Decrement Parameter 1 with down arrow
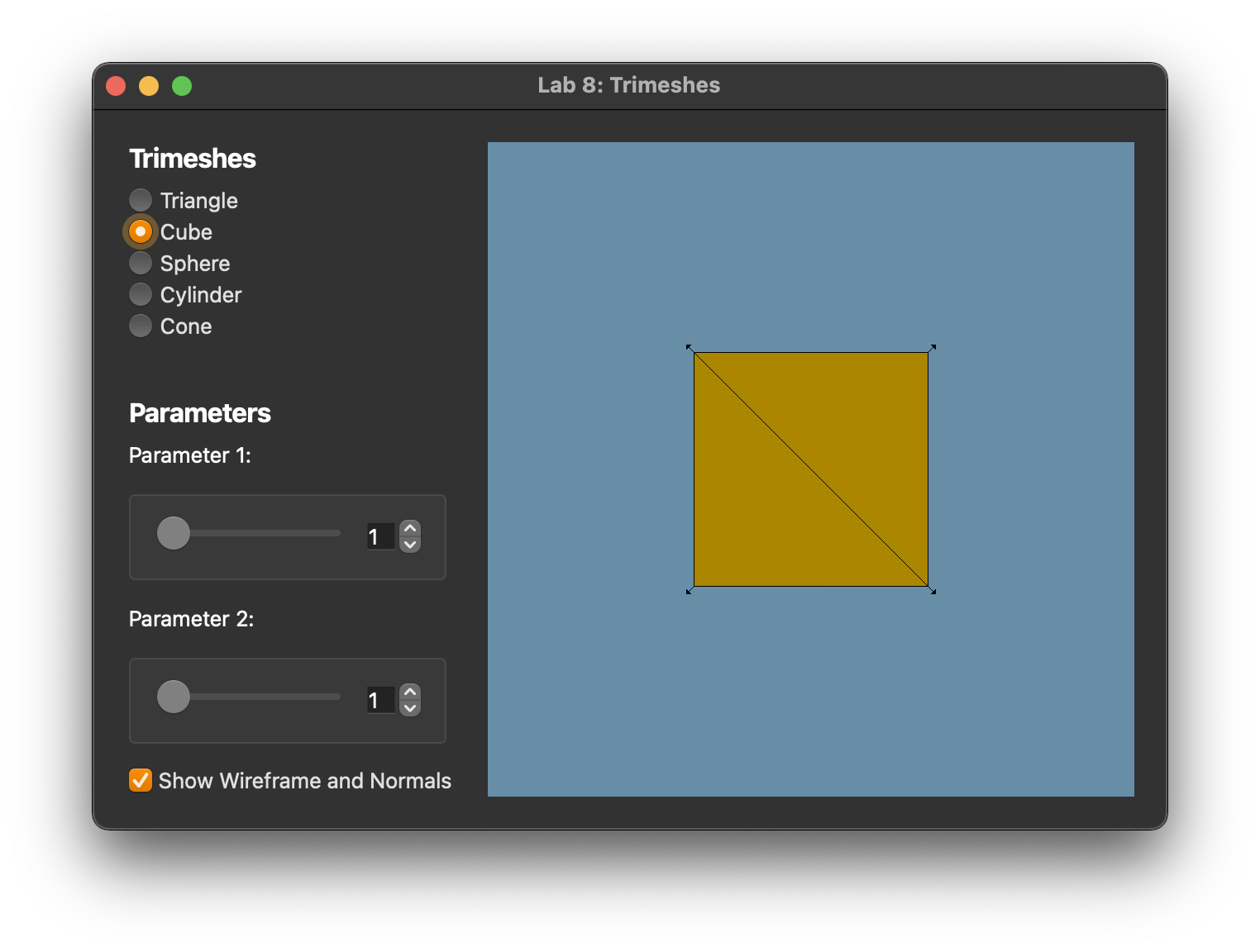The height and width of the screenshot is (952, 1260). tap(410, 545)
